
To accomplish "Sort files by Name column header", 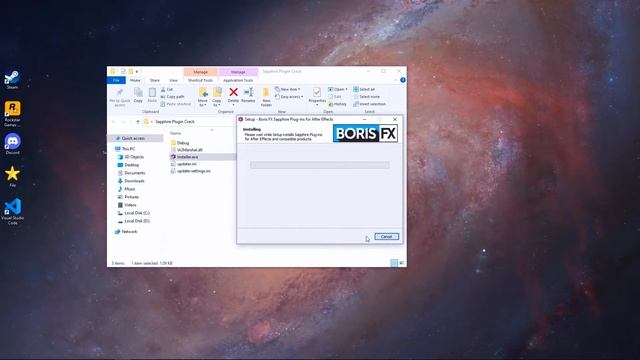I will [x=176, y=133].
